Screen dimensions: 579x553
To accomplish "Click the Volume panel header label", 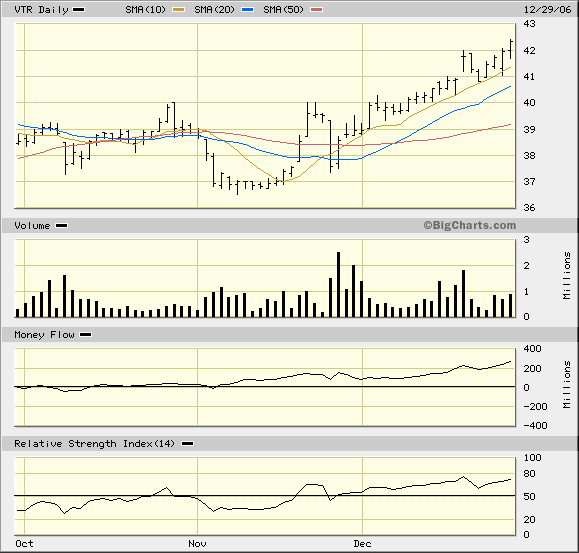I will point(32,226).
